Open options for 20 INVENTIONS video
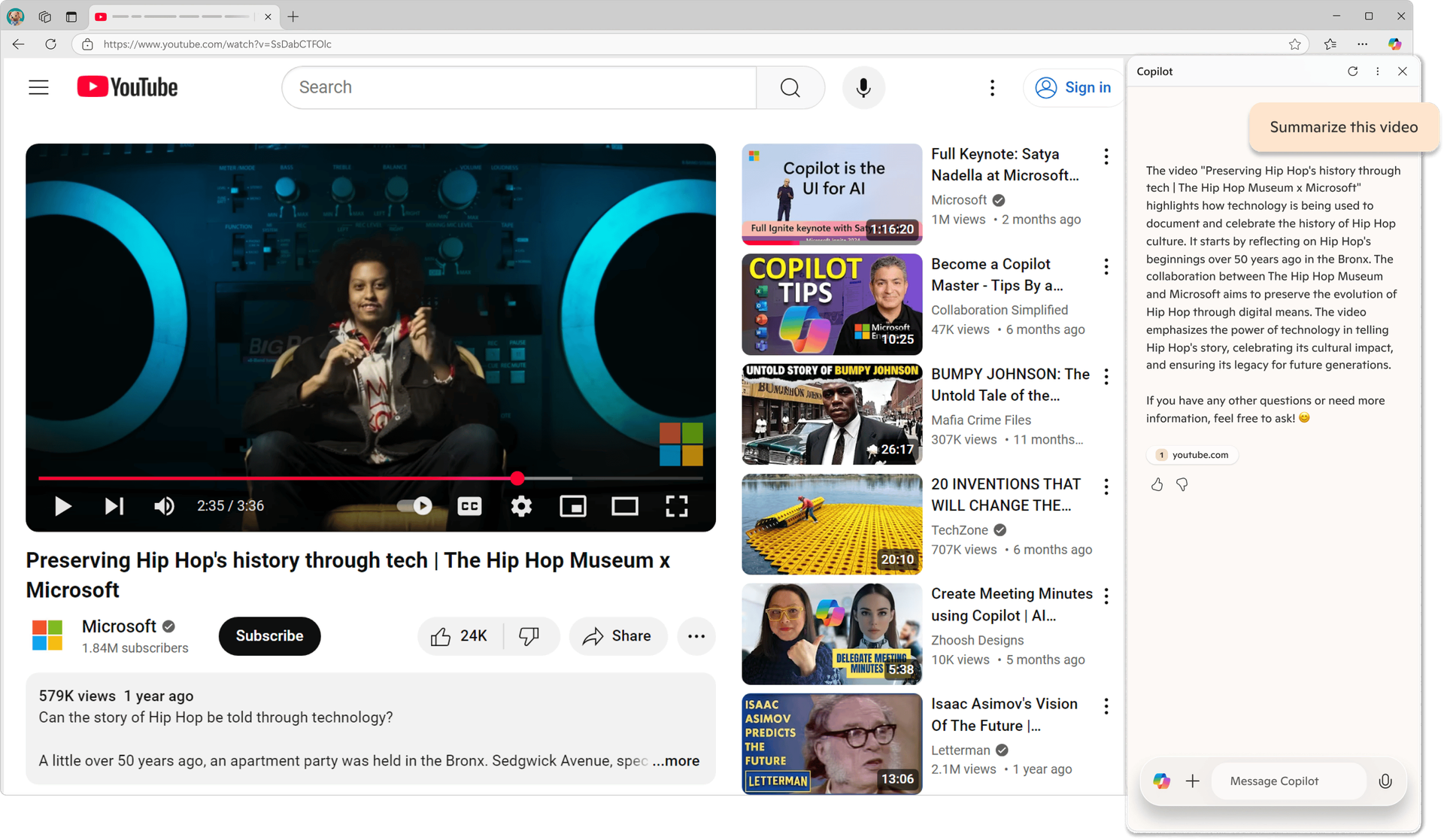 pyautogui.click(x=1106, y=487)
